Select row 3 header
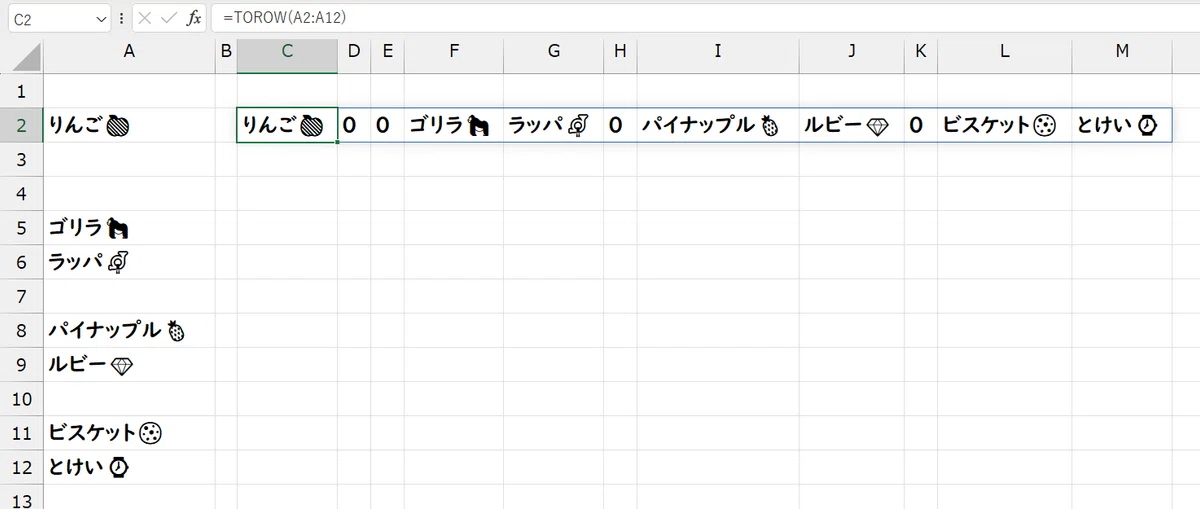 tap(22, 159)
